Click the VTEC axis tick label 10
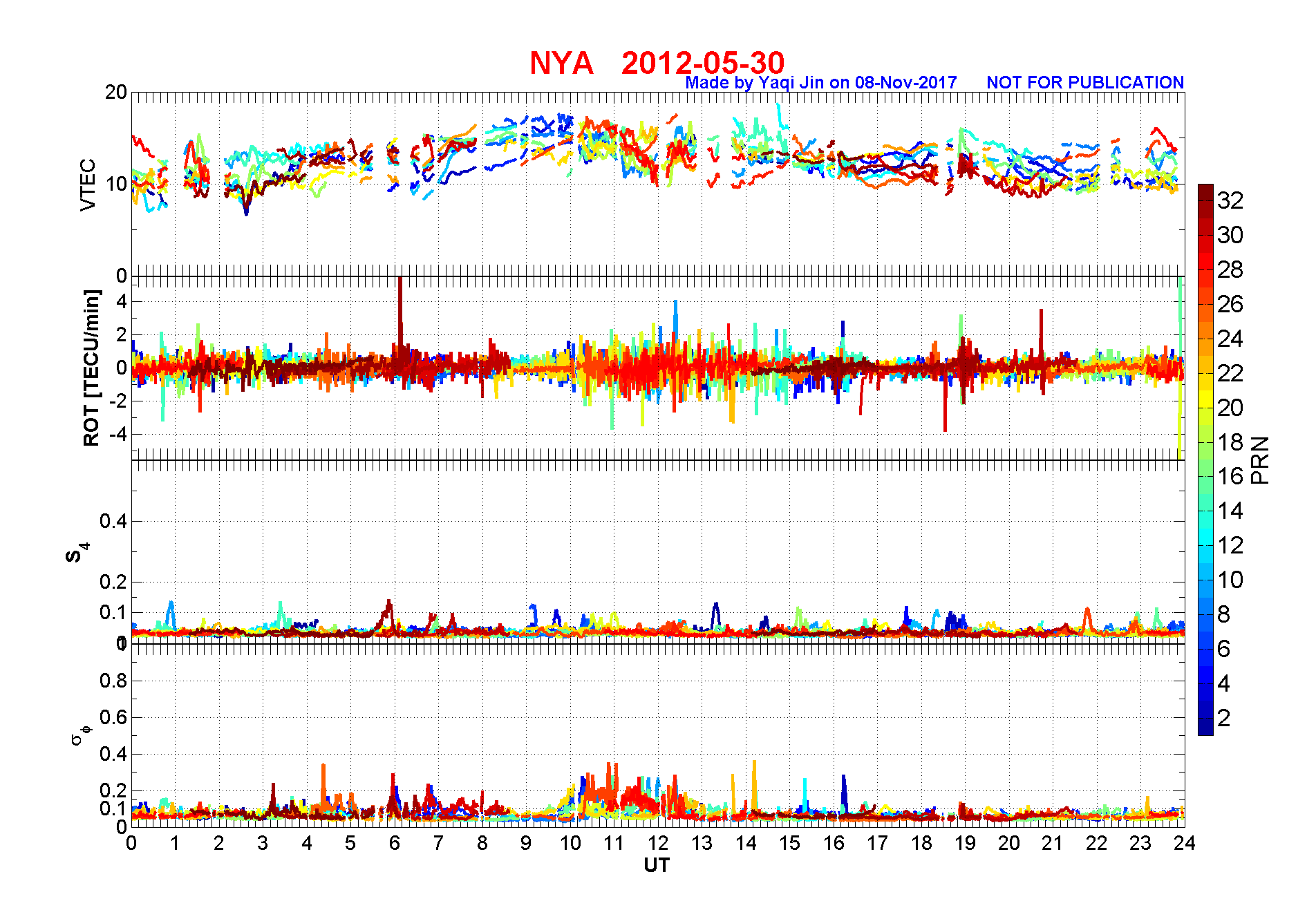The image size is (1316, 919). point(115,184)
